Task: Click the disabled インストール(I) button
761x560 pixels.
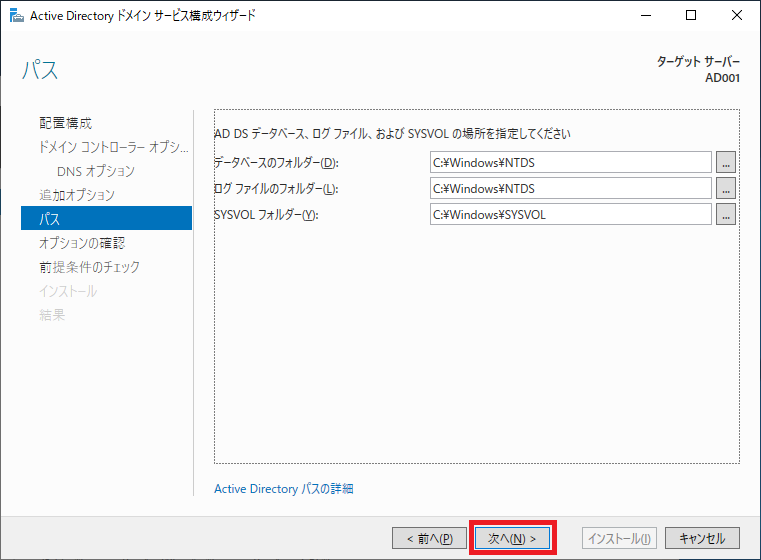Action: pyautogui.click(x=619, y=538)
